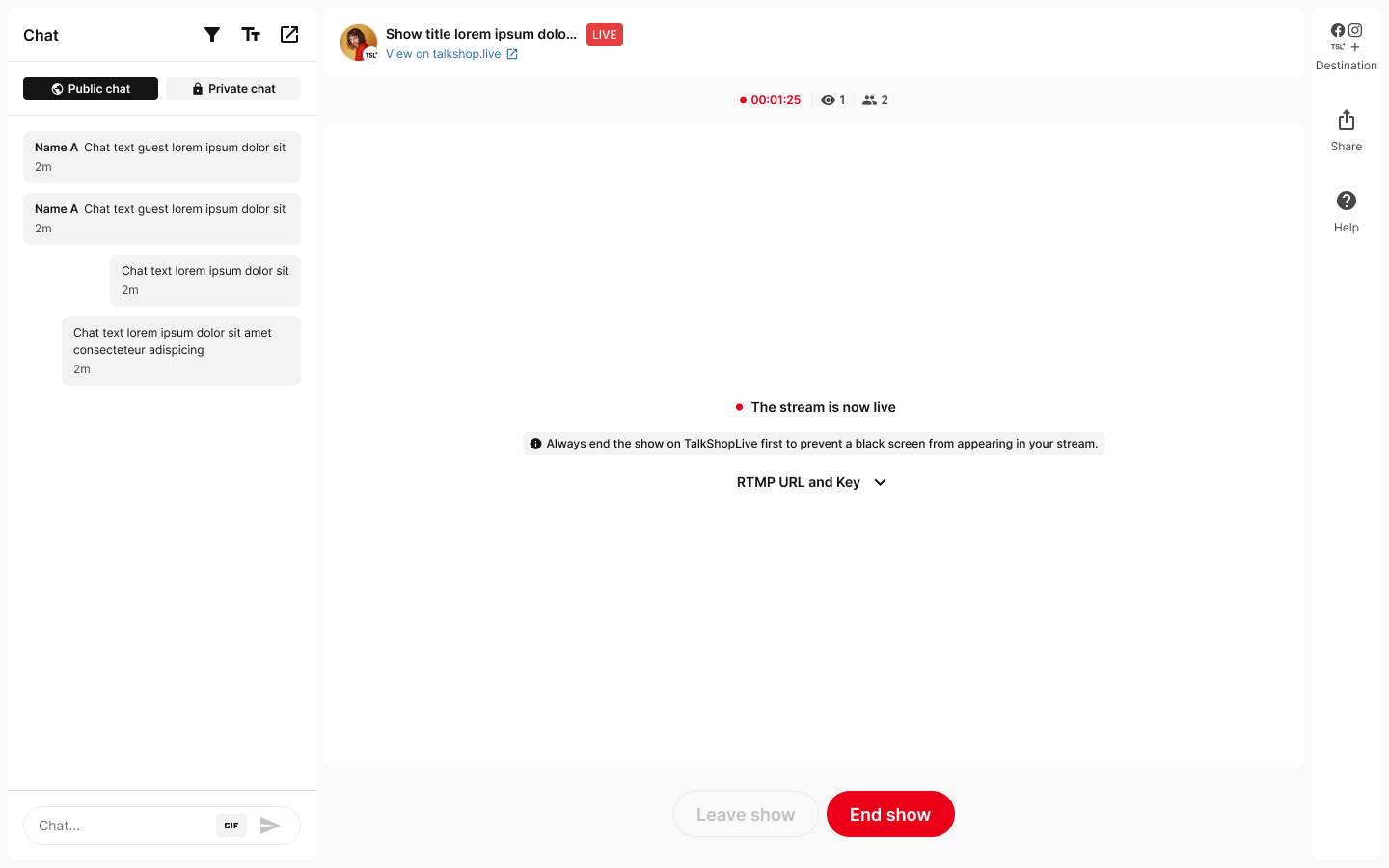This screenshot has height=868, width=1389.
Task: Open the GIF picker in chat input
Action: coord(231,826)
